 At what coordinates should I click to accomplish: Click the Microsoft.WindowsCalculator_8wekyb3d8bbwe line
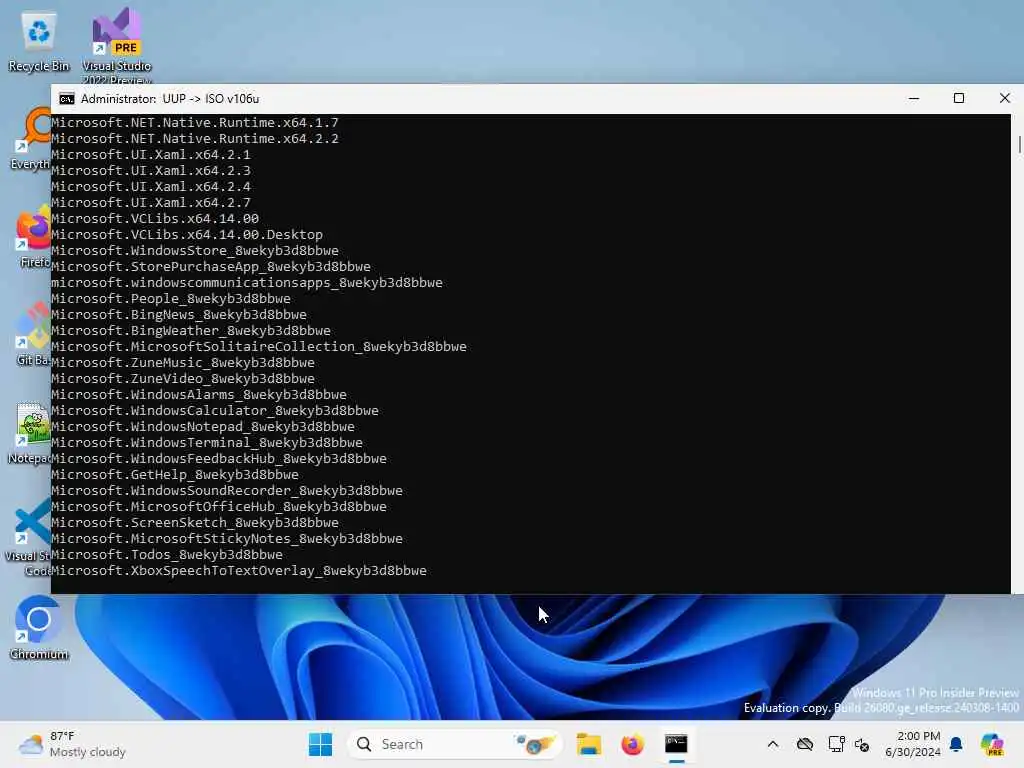point(215,411)
